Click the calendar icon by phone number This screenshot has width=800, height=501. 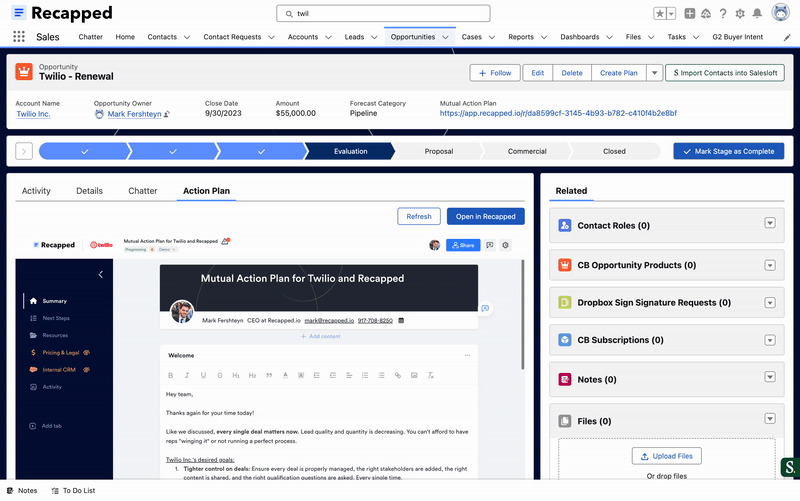(401, 320)
